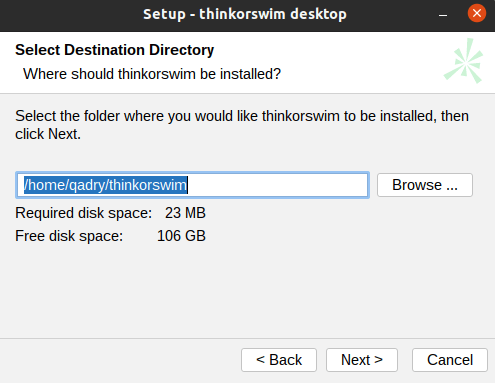Image resolution: width=495 pixels, height=383 pixels.
Task: Click the folder selection instruction text
Action: click(242, 125)
